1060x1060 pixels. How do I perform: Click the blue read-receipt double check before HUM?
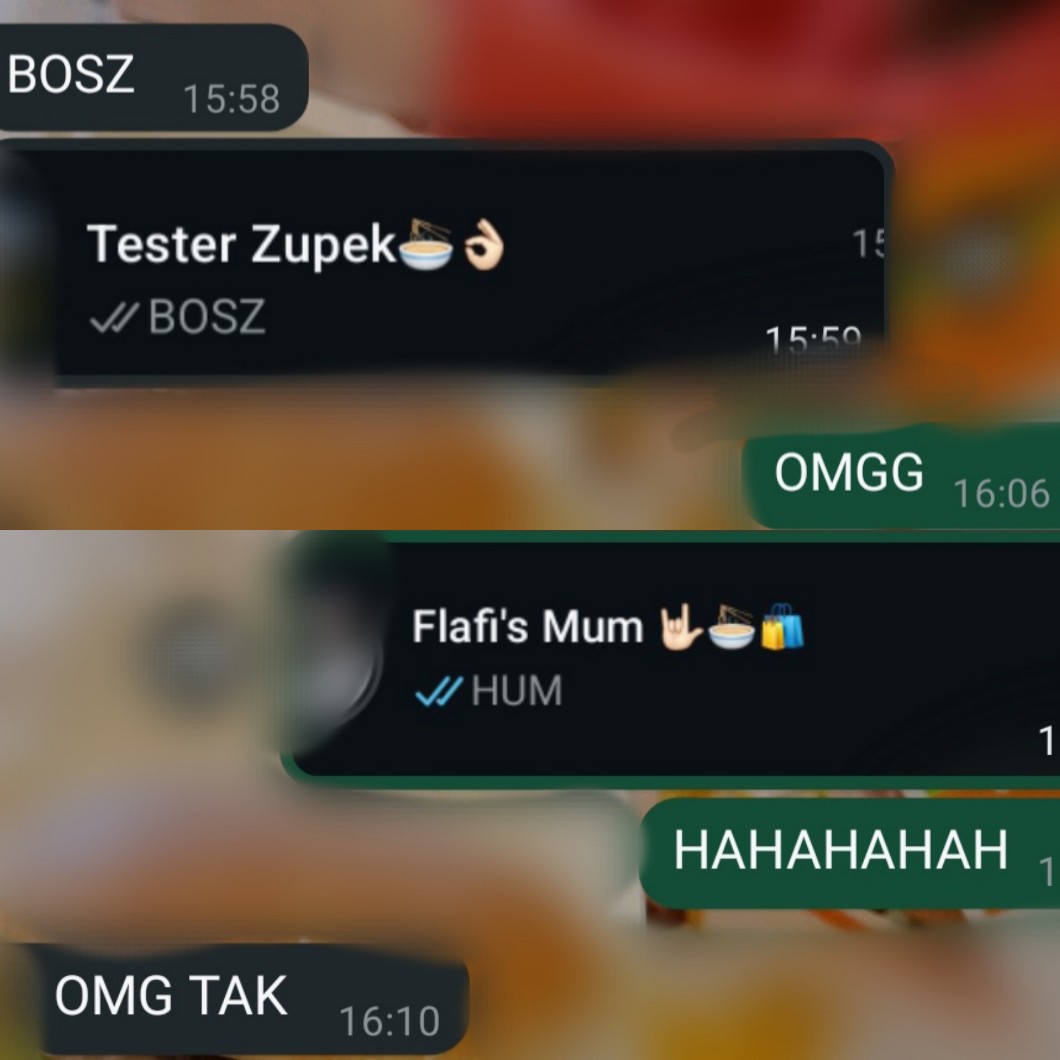[x=439, y=691]
